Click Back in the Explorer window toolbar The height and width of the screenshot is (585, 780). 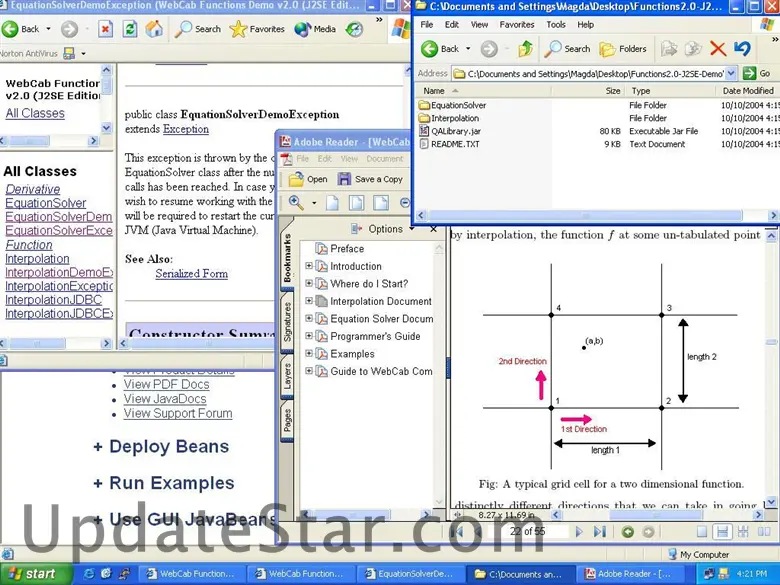440,49
